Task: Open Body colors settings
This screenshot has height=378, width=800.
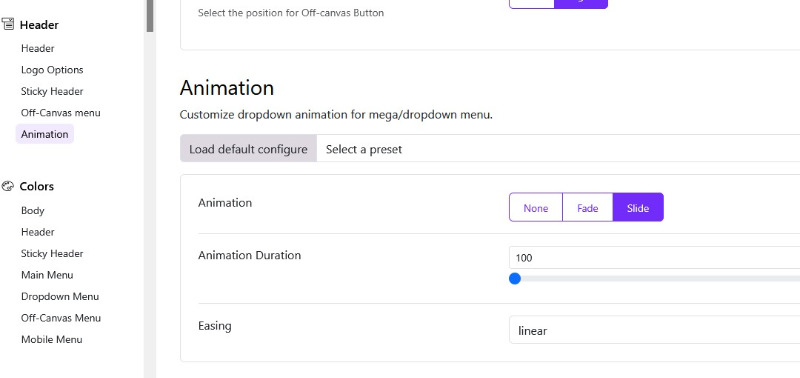Action: tap(33, 211)
